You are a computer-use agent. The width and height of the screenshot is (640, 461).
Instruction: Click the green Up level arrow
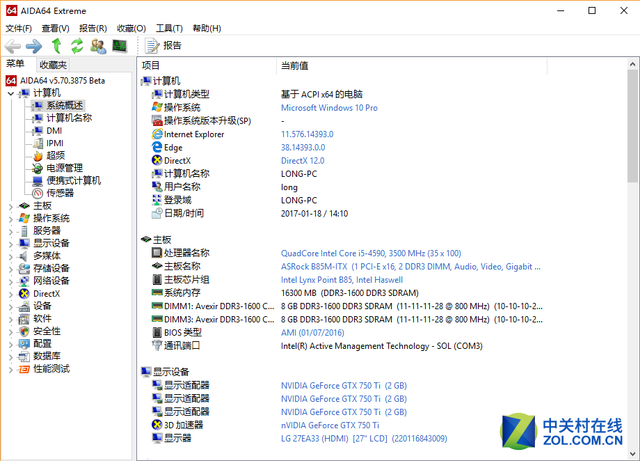click(56, 46)
